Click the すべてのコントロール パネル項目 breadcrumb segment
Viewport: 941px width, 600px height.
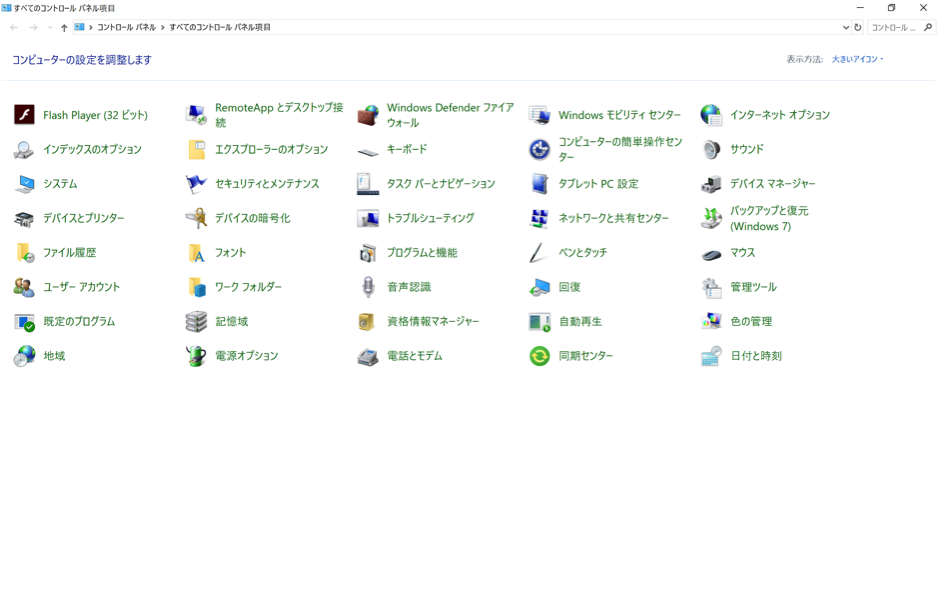tap(220, 27)
